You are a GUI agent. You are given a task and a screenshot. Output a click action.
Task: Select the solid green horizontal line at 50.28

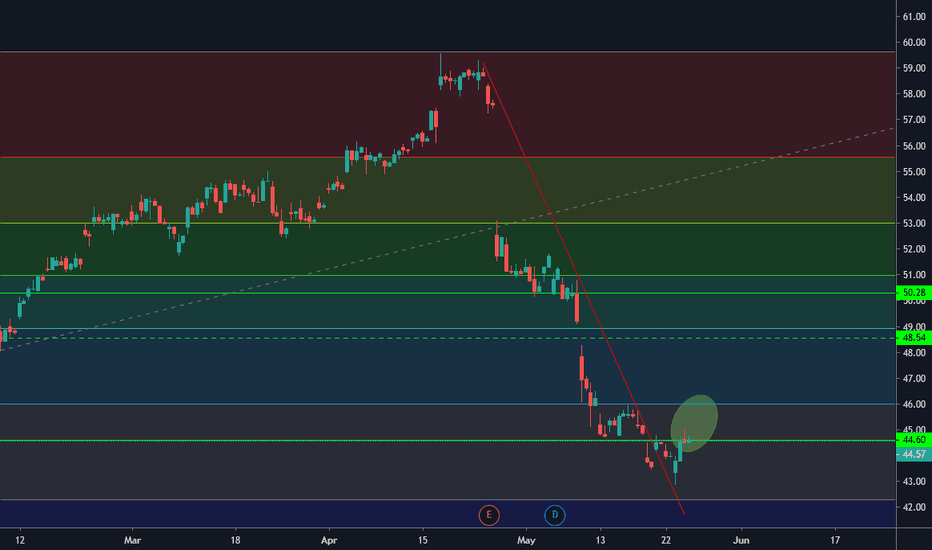(x=448, y=293)
